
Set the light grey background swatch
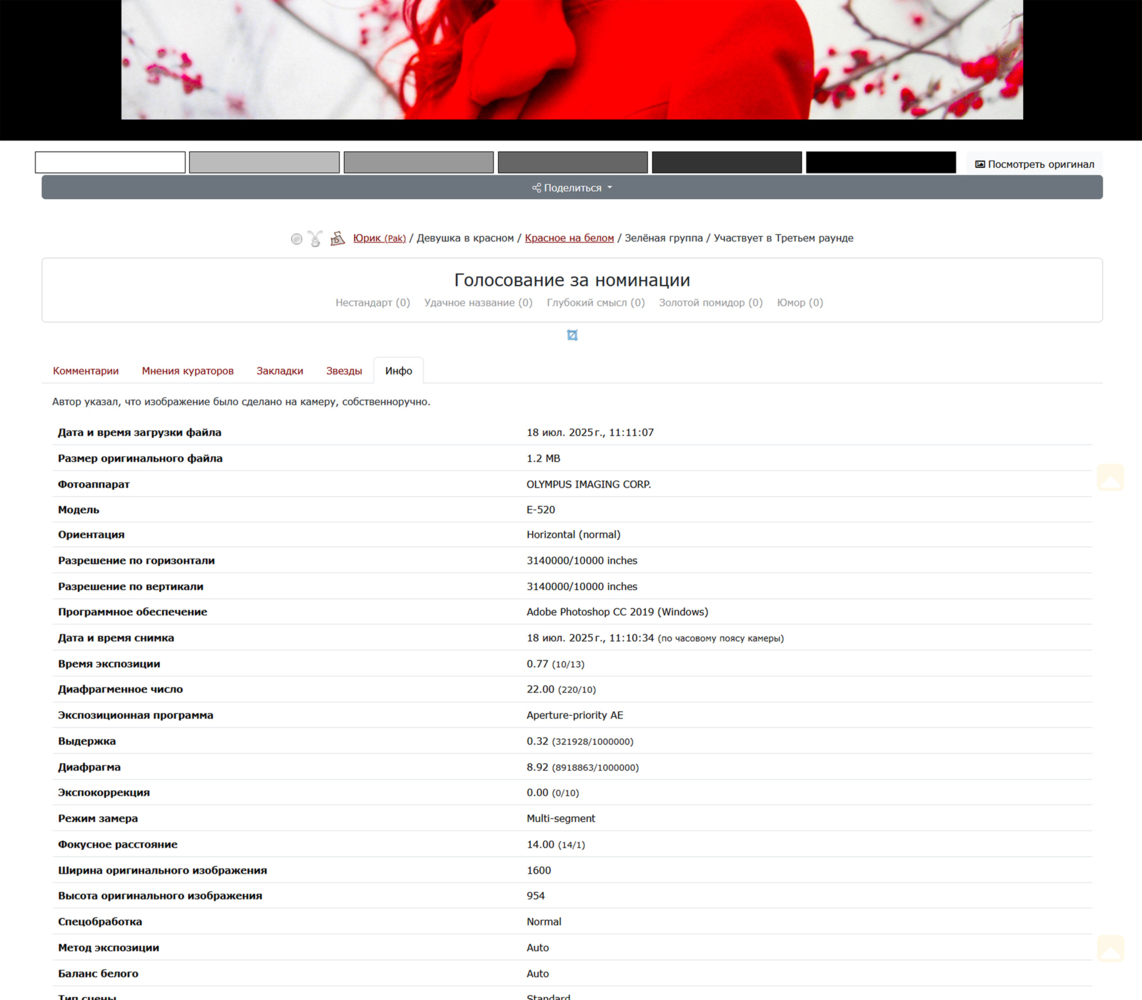[x=264, y=162]
